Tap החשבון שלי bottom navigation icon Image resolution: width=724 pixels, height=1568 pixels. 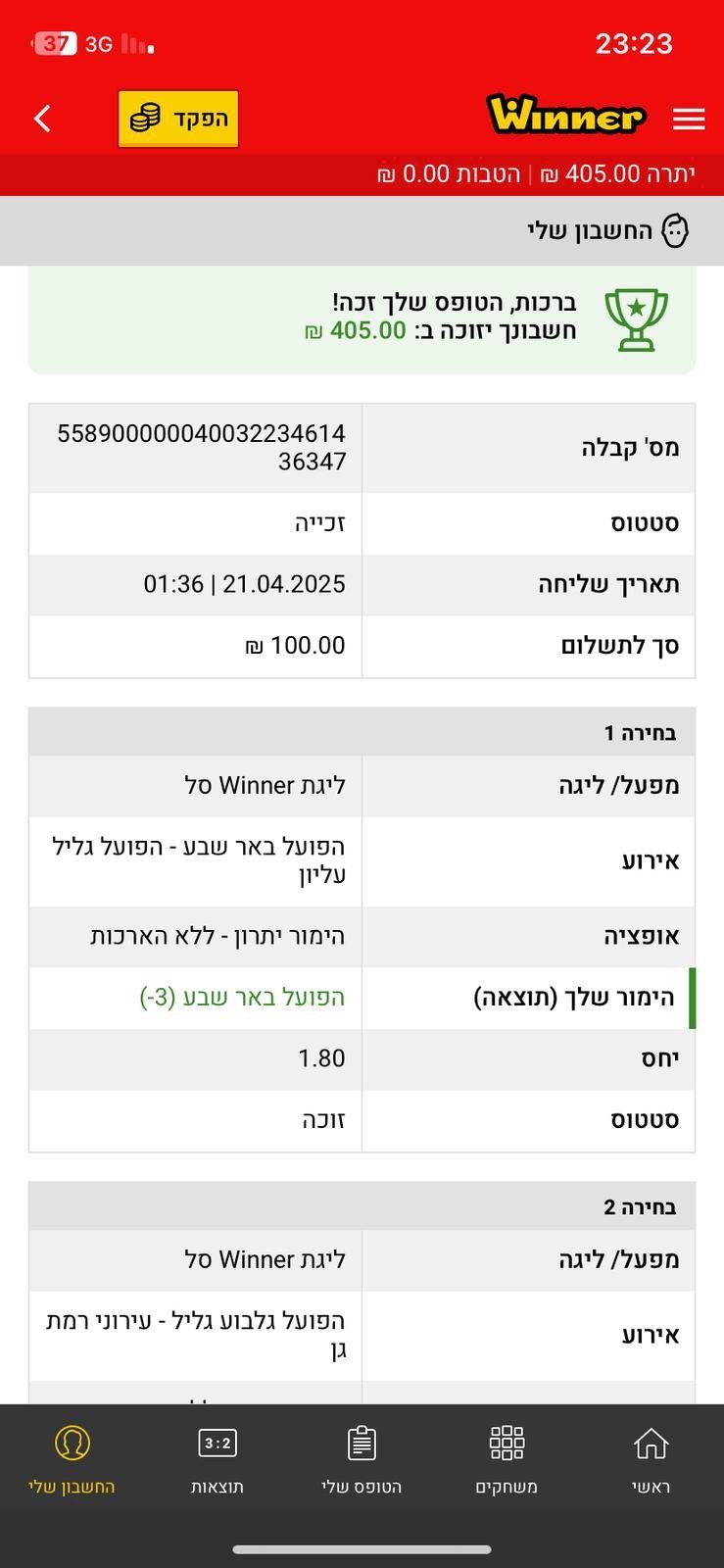[x=72, y=1444]
